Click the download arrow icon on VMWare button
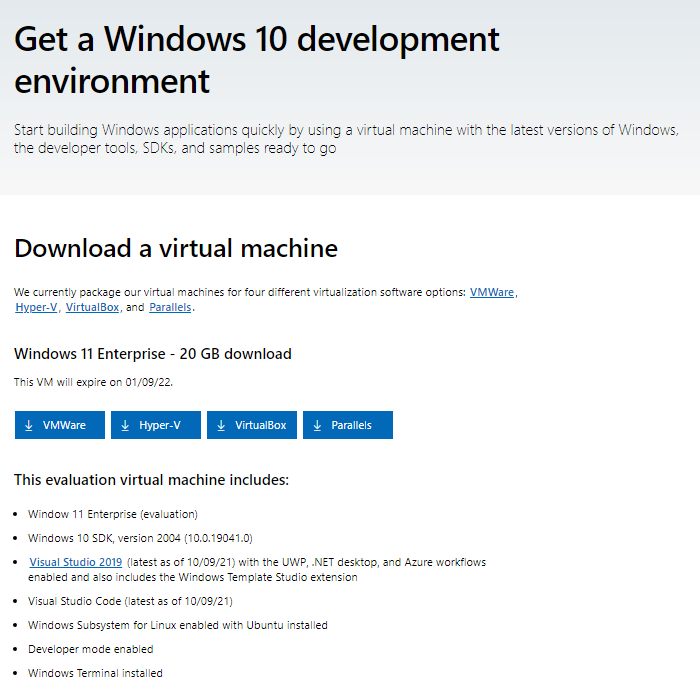This screenshot has height=692, width=700. coord(29,425)
